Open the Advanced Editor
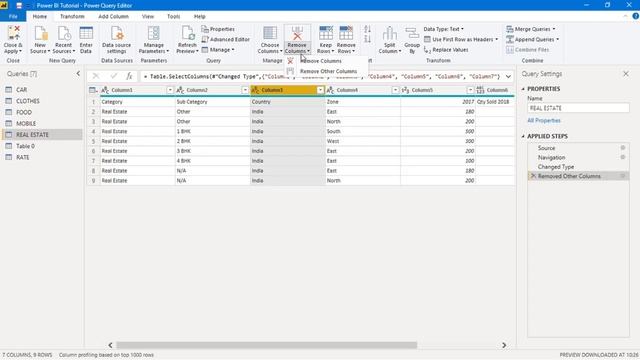 point(225,39)
